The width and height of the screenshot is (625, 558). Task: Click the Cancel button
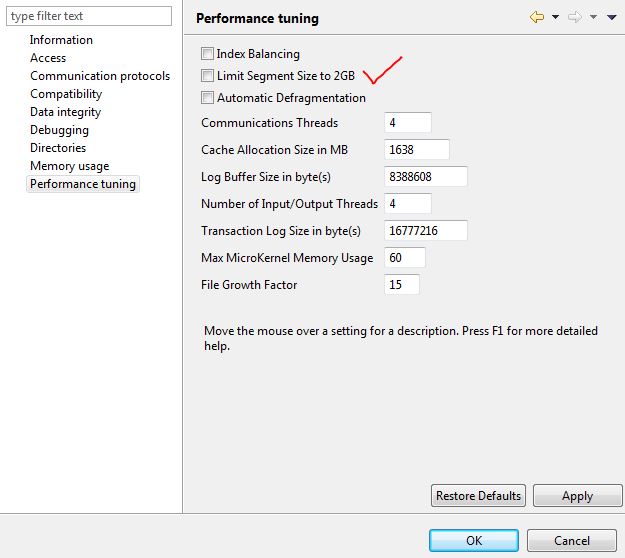[571, 541]
